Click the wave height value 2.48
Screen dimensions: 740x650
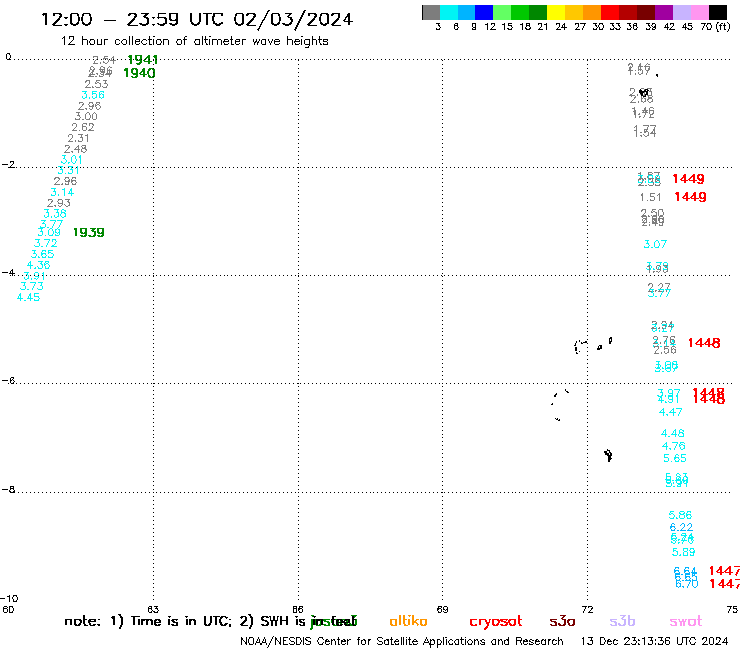[76, 149]
